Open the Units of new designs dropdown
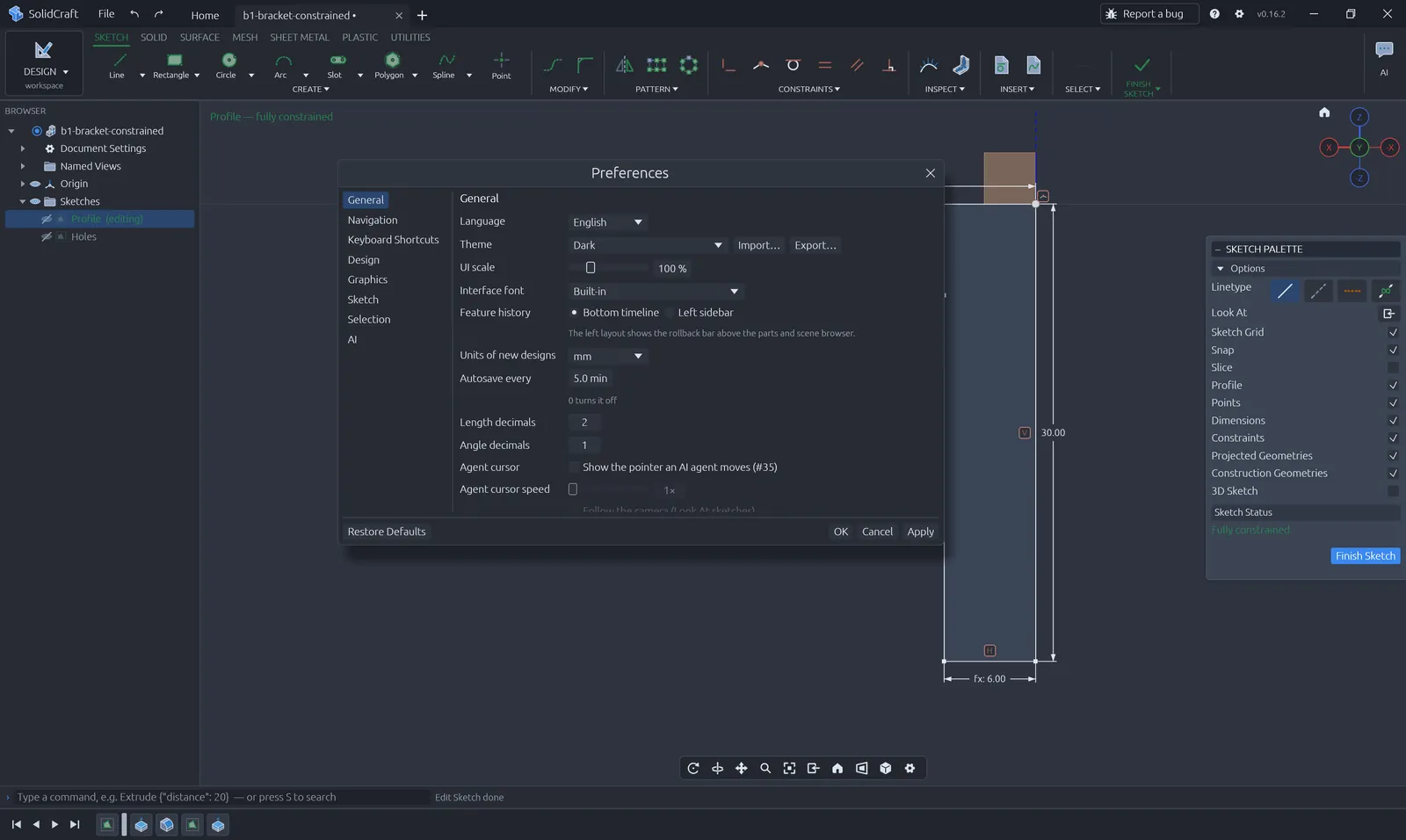This screenshot has width=1406, height=840. [x=608, y=356]
